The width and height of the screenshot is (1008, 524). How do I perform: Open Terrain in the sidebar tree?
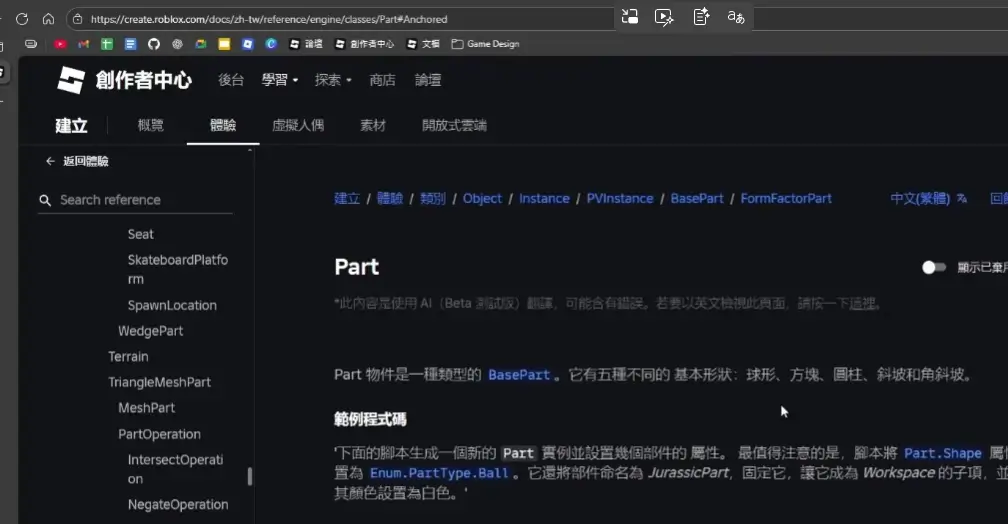(129, 357)
